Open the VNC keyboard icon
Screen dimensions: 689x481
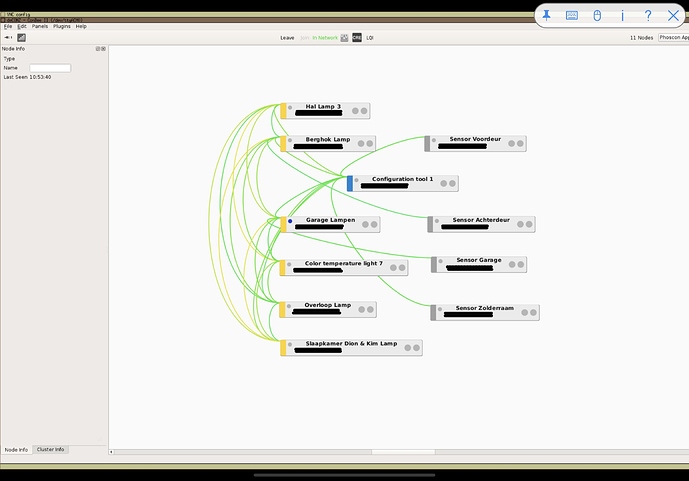pos(572,16)
